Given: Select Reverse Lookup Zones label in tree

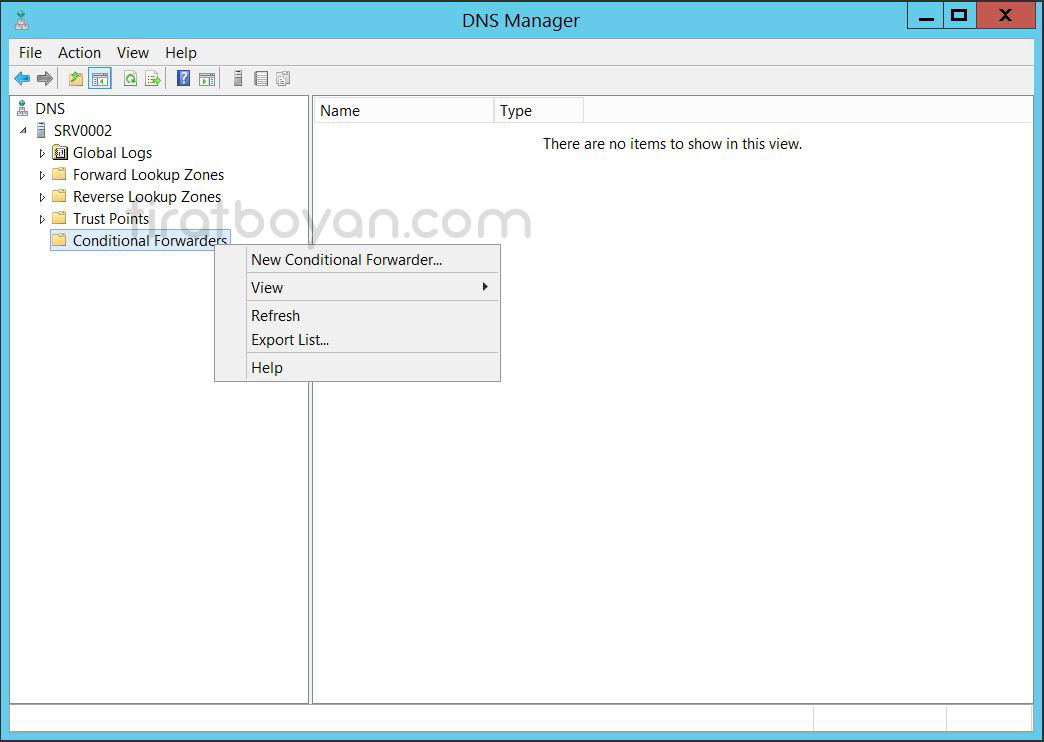Looking at the screenshot, I should 147,196.
